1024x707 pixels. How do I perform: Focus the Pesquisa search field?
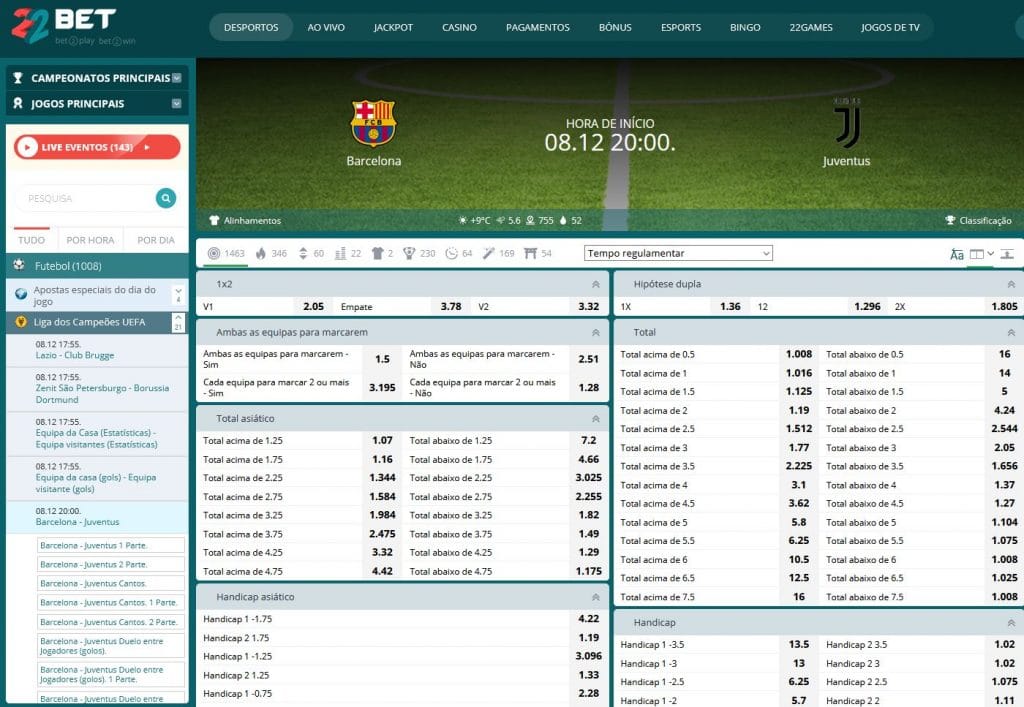coord(85,198)
